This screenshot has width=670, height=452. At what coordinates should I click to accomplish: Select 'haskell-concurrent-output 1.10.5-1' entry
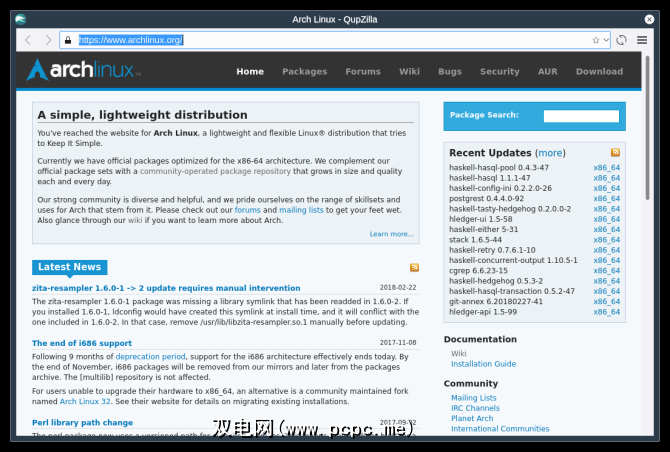[x=513, y=260]
